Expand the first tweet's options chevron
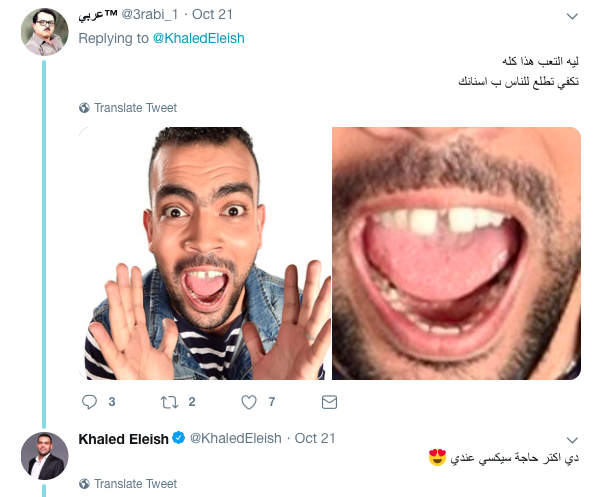This screenshot has width=600, height=497. pos(572,16)
